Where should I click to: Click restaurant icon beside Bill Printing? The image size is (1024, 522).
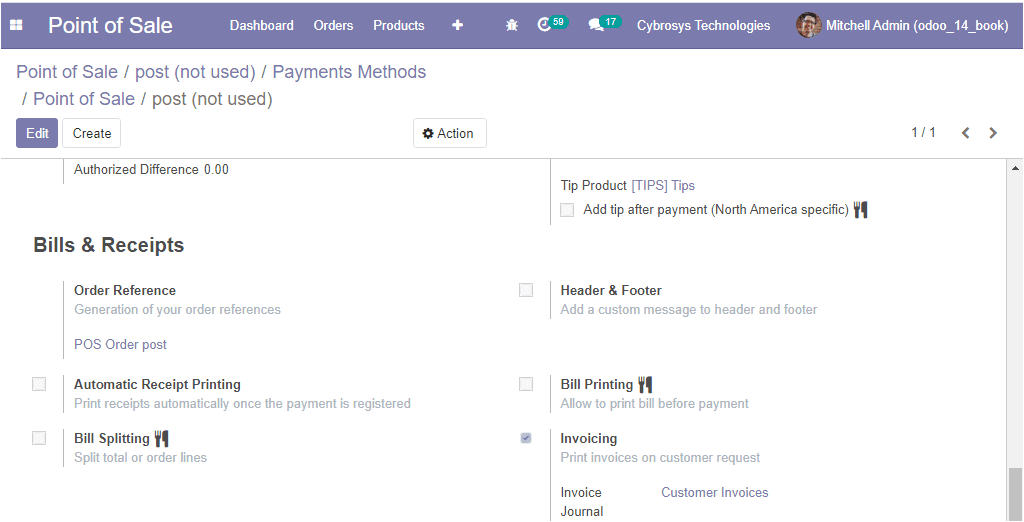645,384
